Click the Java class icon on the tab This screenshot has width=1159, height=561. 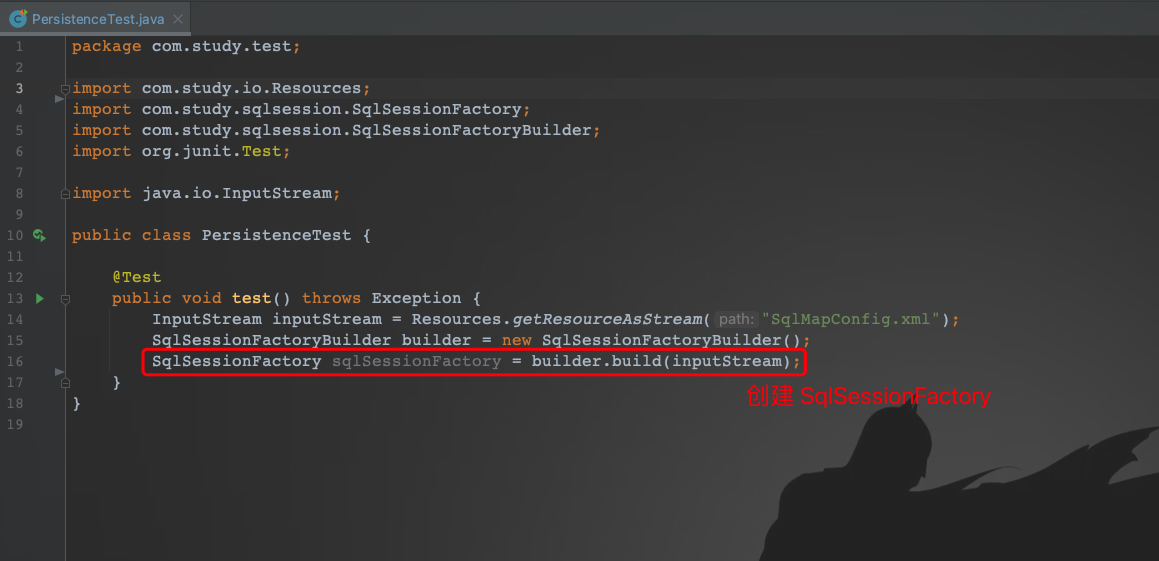(x=18, y=18)
